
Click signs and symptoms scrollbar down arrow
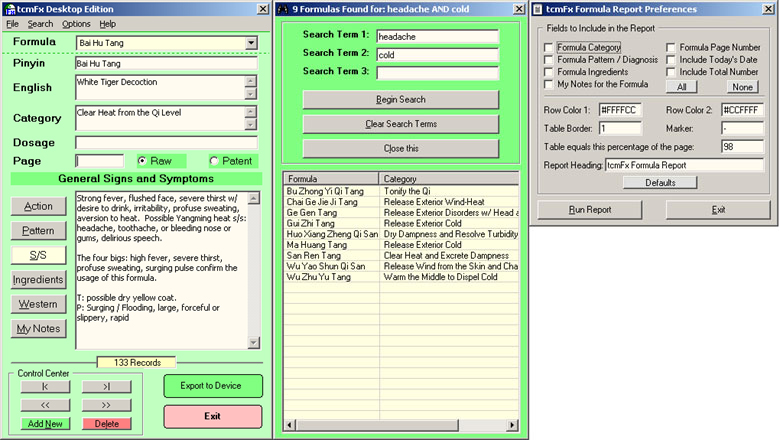click(x=254, y=343)
